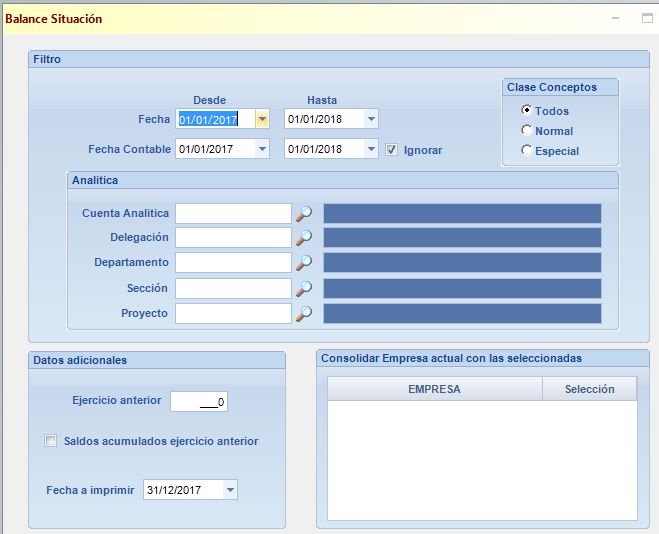Click the EMPRESA column header
The image size is (659, 534).
[435, 389]
